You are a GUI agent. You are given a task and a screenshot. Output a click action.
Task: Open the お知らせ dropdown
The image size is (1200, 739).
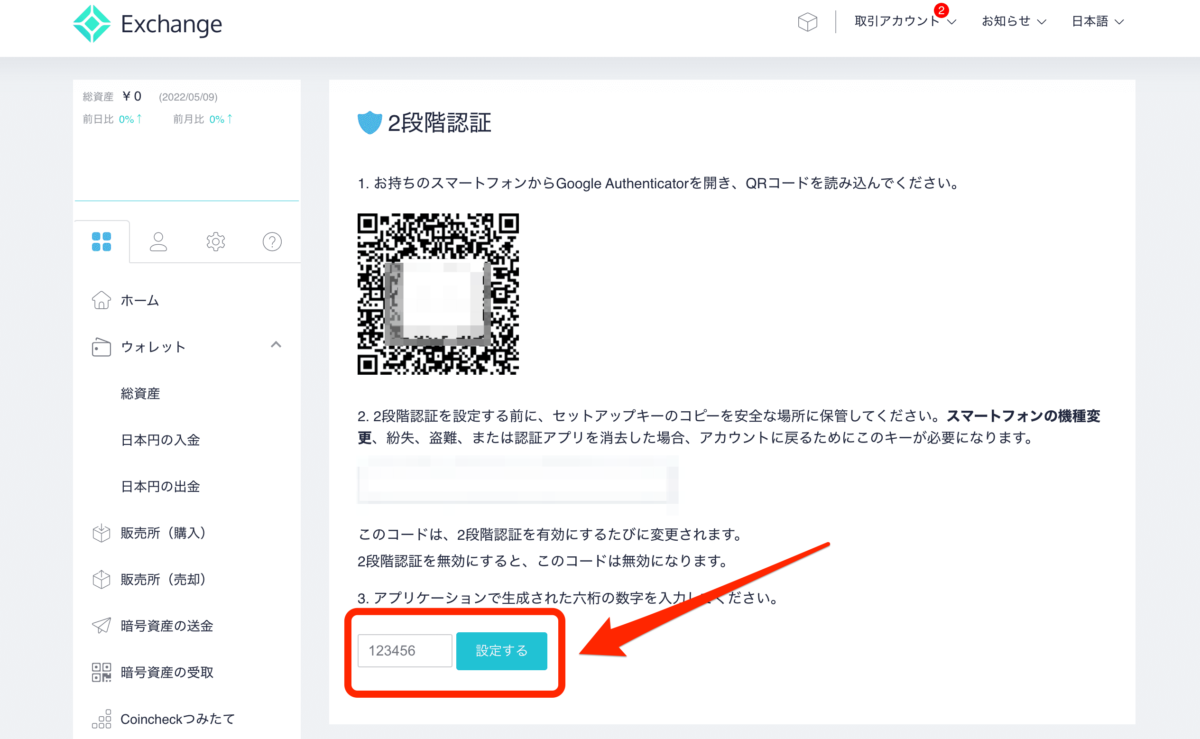[x=1014, y=21]
